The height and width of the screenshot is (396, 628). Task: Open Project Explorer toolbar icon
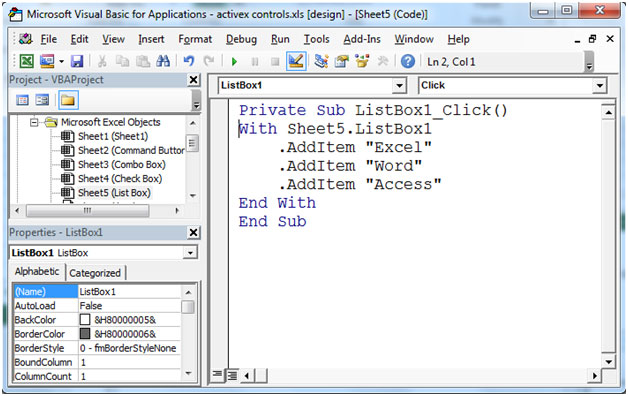[x=321, y=61]
